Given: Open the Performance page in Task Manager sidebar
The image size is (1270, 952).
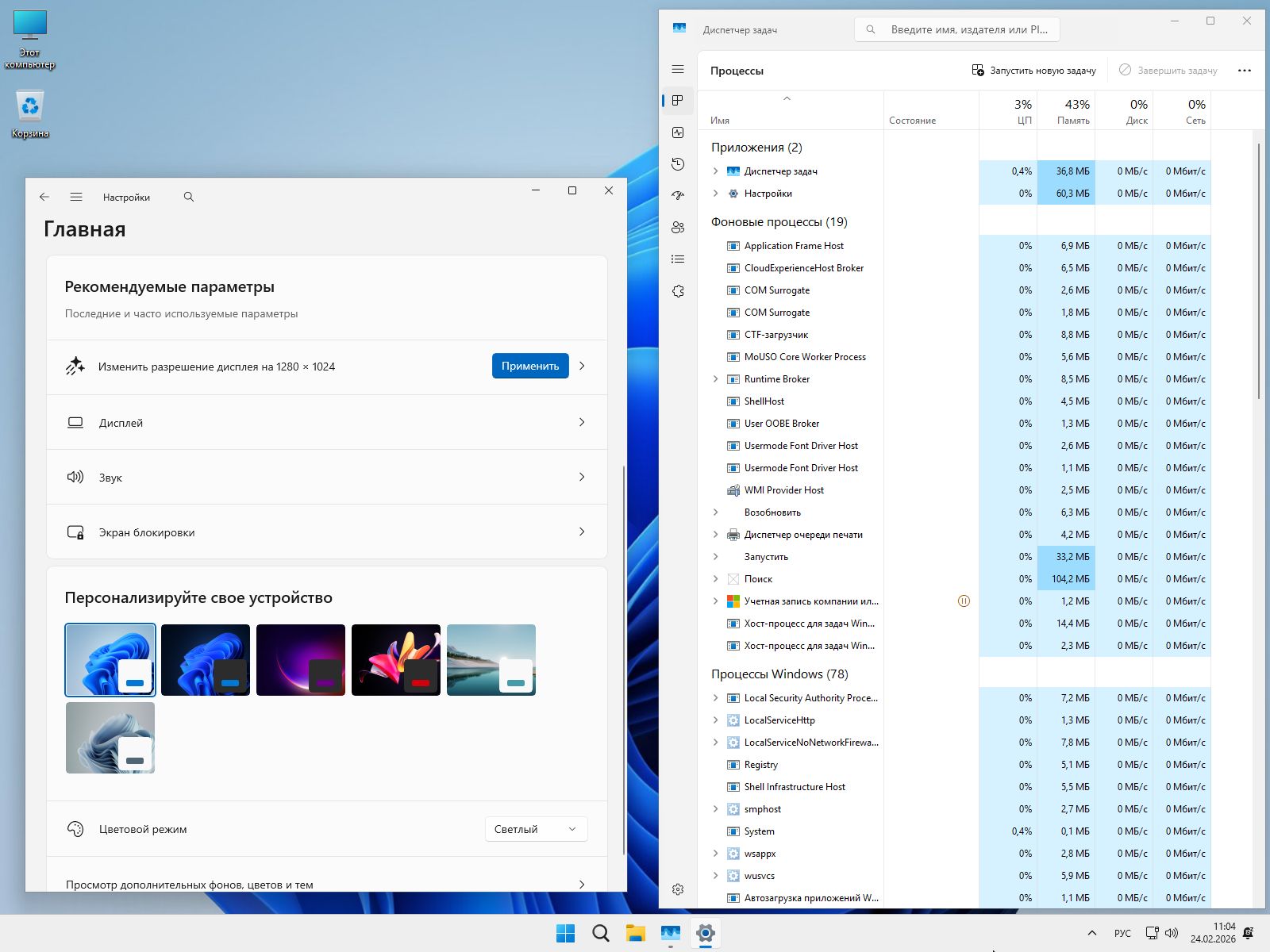Looking at the screenshot, I should (678, 132).
